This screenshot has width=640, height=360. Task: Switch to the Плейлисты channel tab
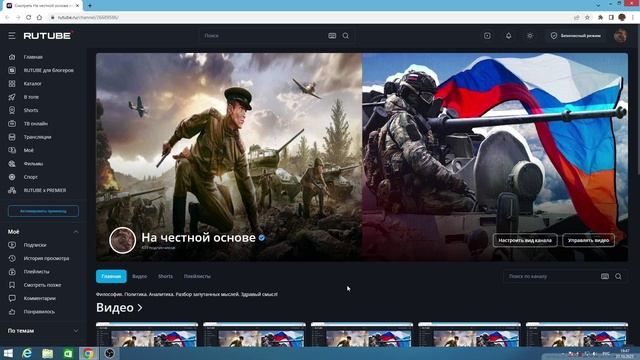tap(197, 276)
